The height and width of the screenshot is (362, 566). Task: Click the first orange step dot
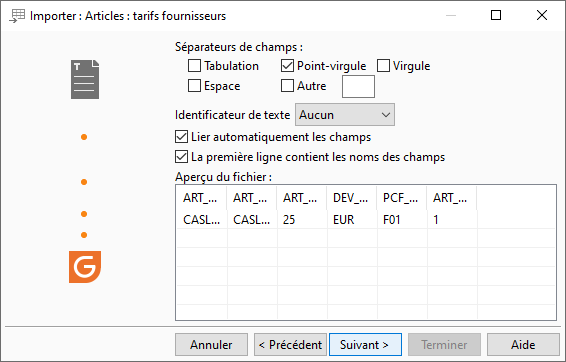(84, 137)
